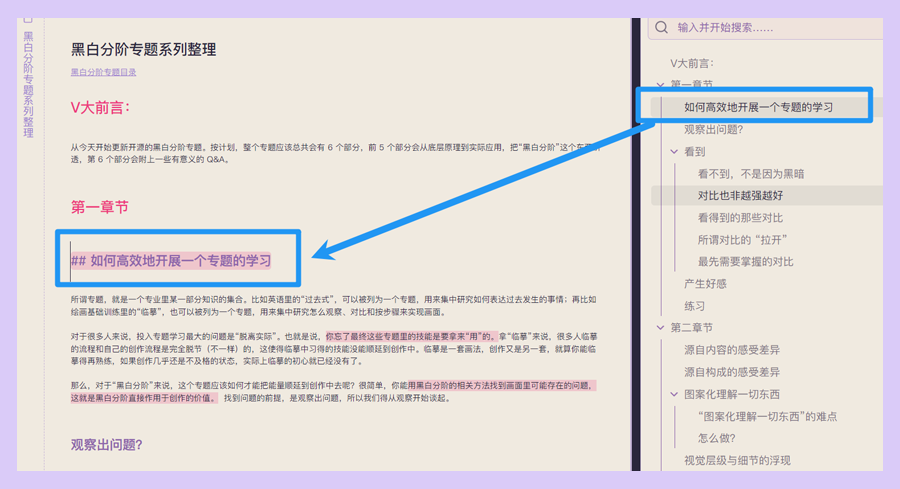
Task: Place cursor in ## 如何高效地开展一个专题的学习 heading
Action: (x=171, y=261)
